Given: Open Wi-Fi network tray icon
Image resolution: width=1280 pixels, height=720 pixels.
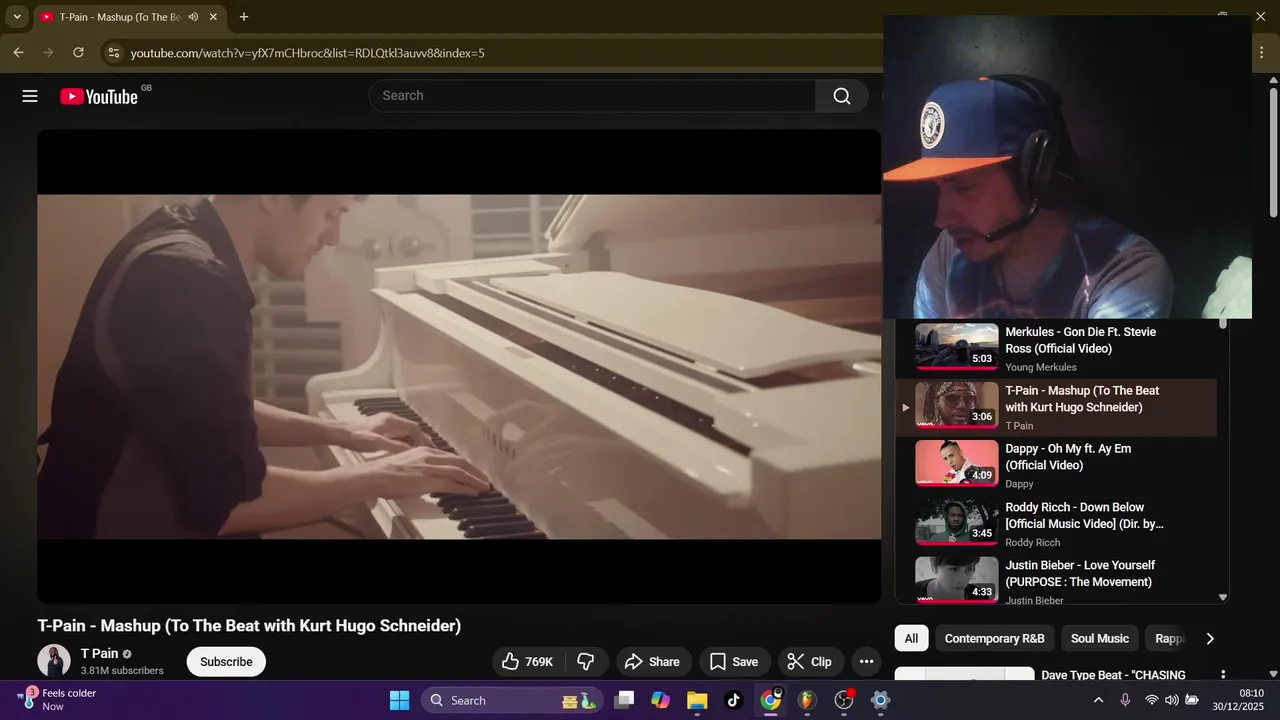Looking at the screenshot, I should [1152, 700].
